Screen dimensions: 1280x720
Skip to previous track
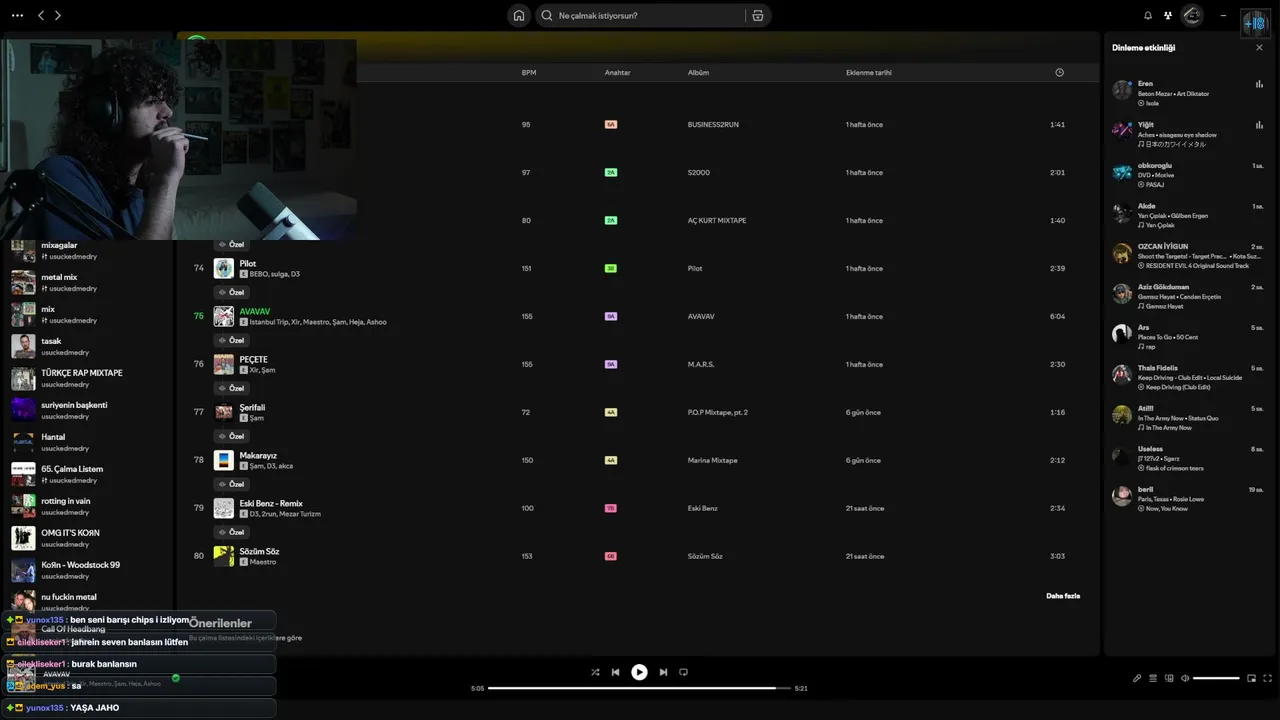616,672
